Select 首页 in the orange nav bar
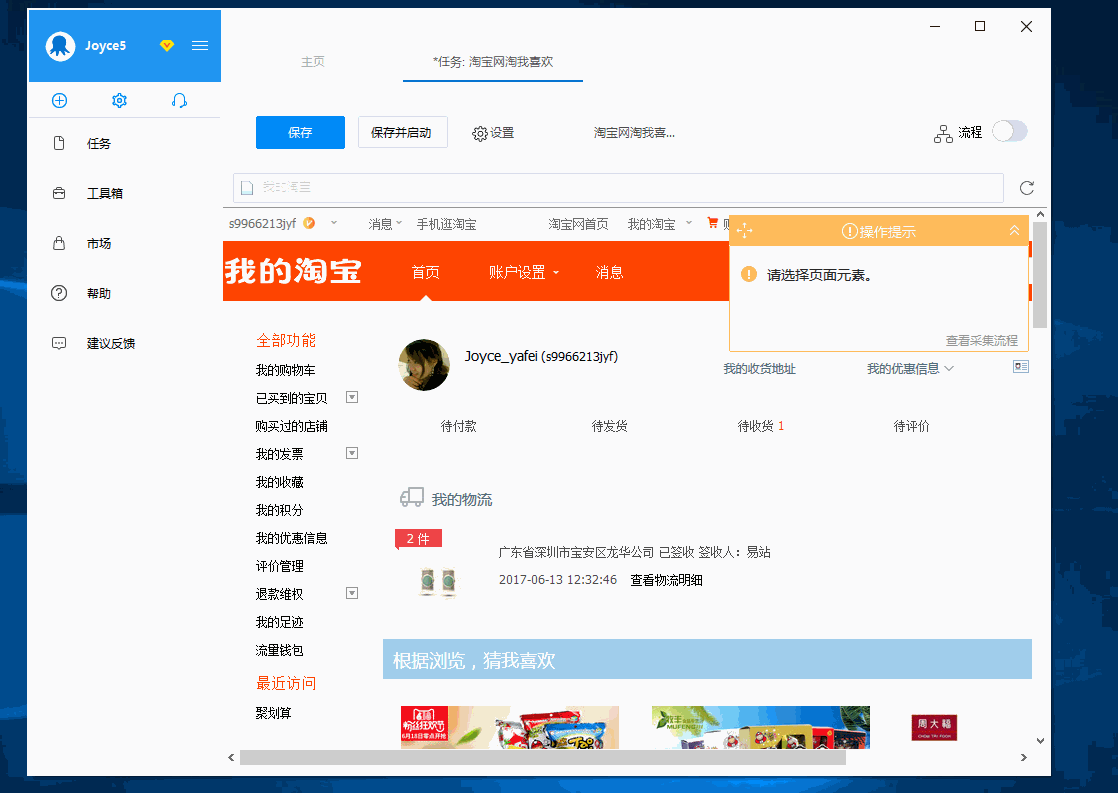Screen dimensions: 1118x793 pyautogui.click(x=426, y=272)
